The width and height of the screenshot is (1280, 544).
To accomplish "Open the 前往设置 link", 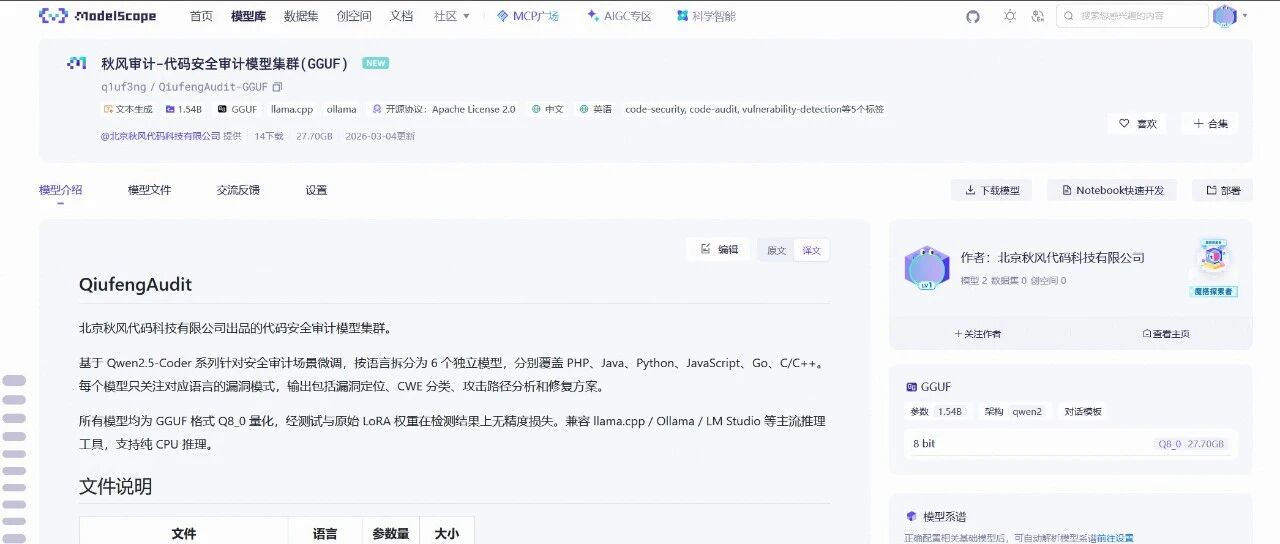I will tap(1115, 538).
